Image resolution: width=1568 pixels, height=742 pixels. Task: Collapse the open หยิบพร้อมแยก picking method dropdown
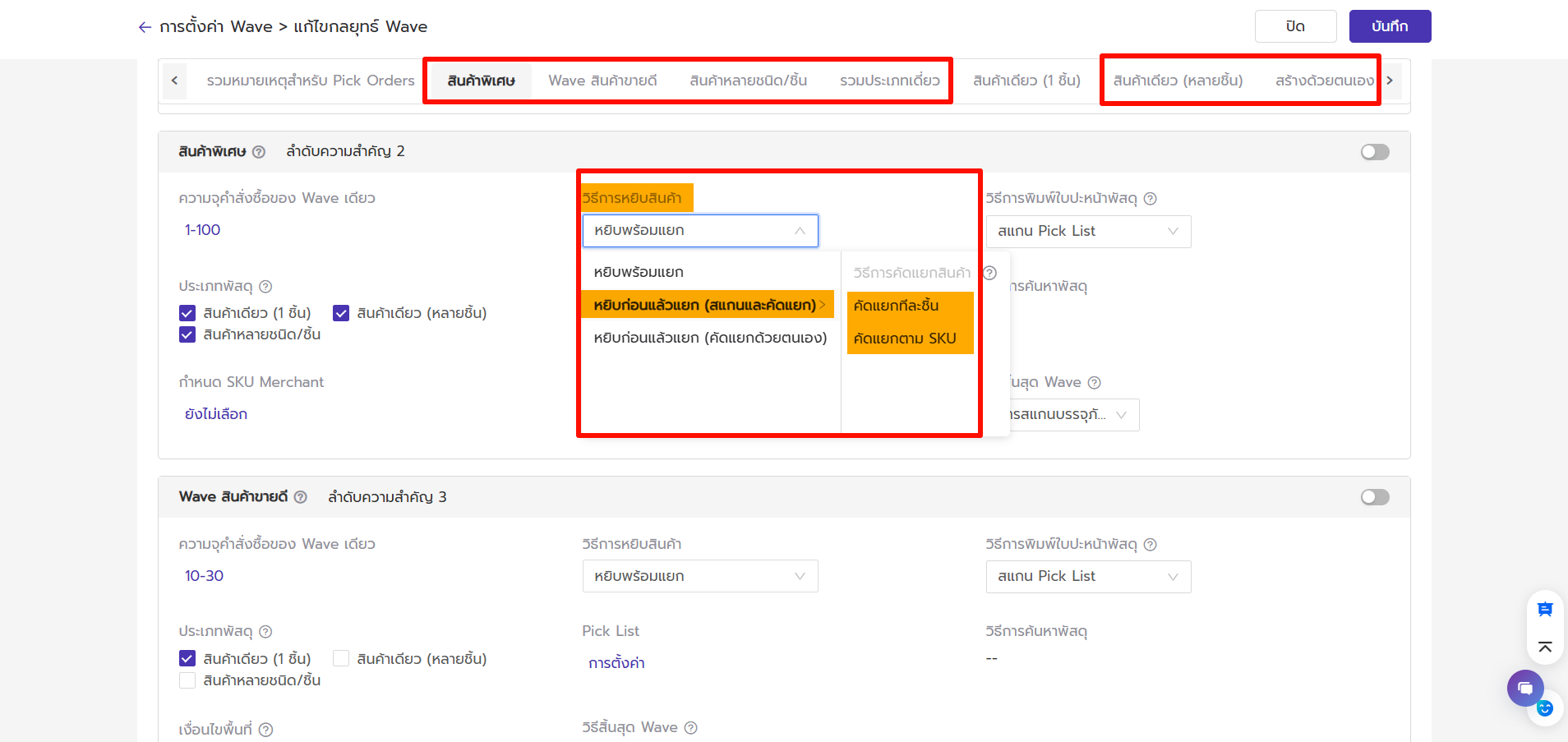pos(700,231)
